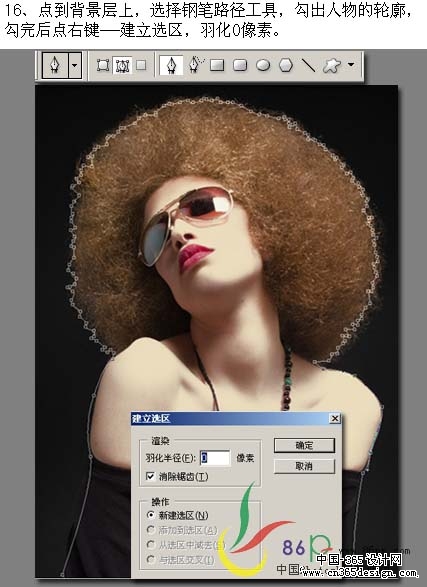Click the 羽化半径 input field
Viewport: 427px width, 587px height.
click(215, 458)
